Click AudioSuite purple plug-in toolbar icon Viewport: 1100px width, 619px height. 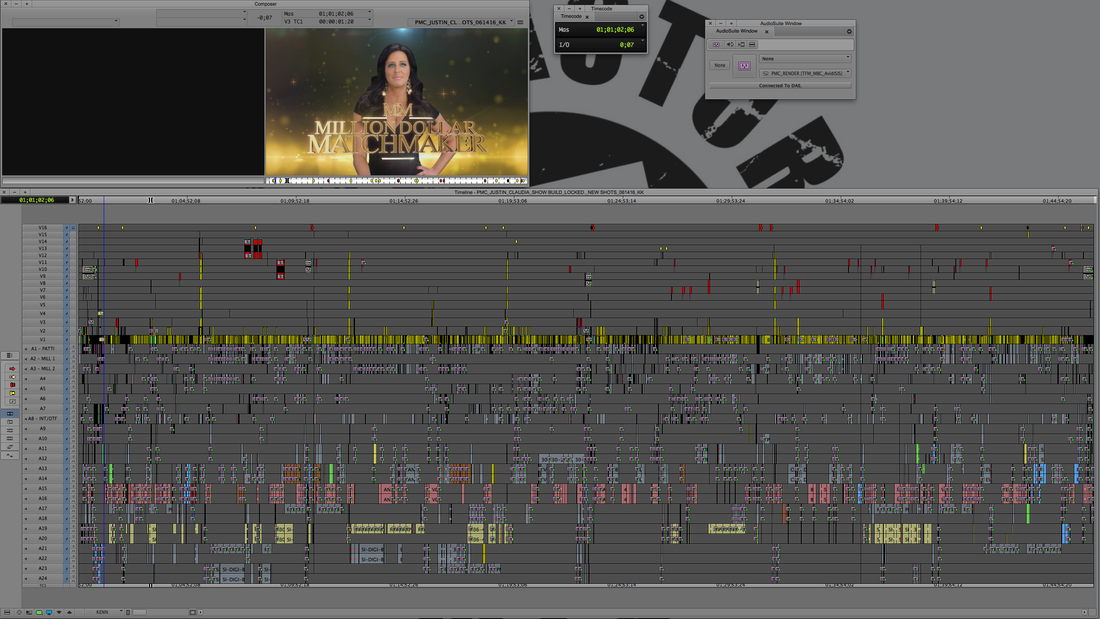(716, 44)
